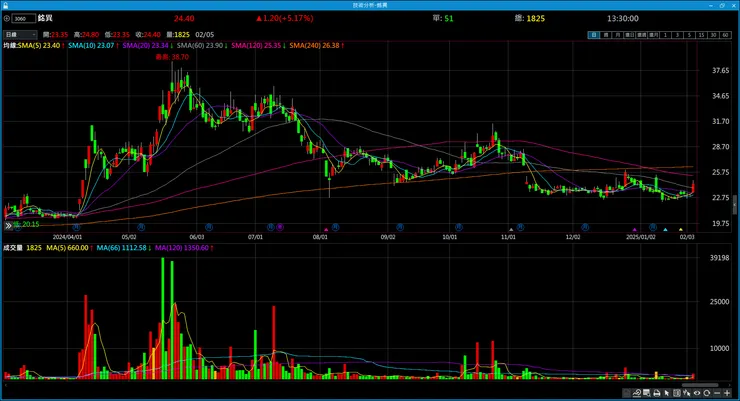Refresh the chart with the circular arrow icon
The image size is (740, 401).
[706, 393]
